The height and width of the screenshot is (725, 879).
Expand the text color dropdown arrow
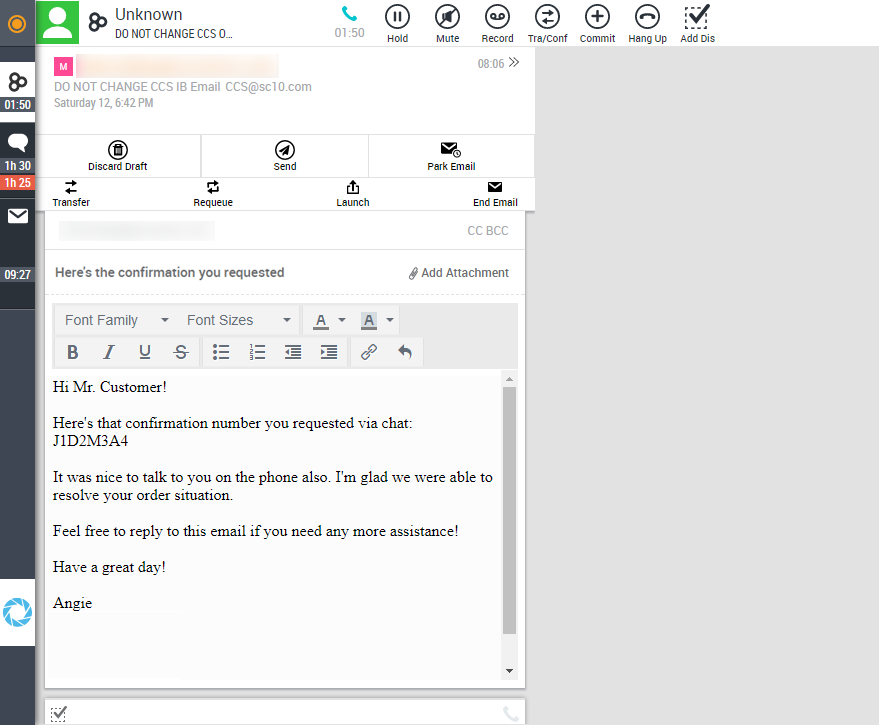pyautogui.click(x=342, y=320)
